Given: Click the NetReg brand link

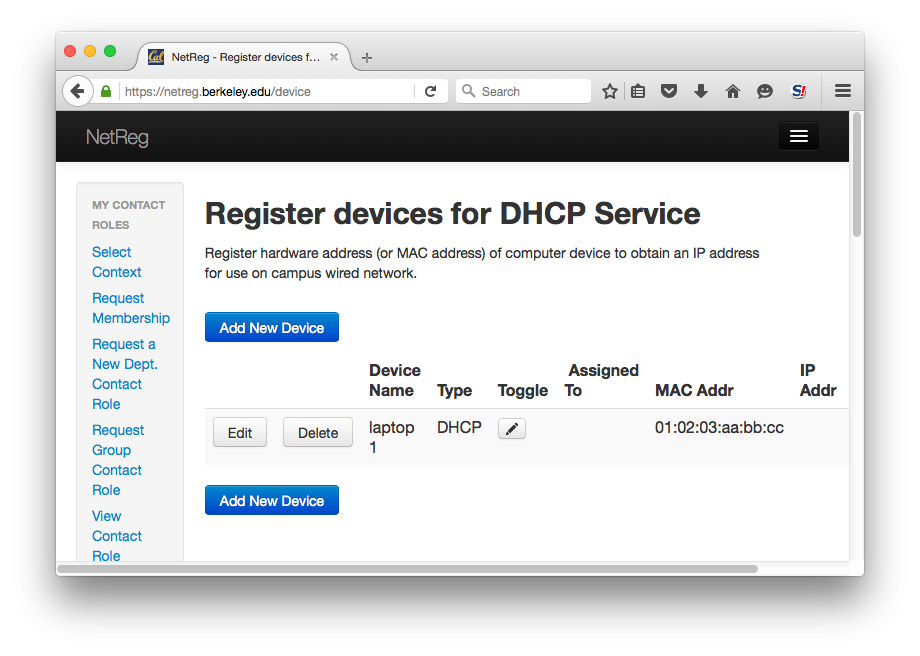Looking at the screenshot, I should point(117,137).
